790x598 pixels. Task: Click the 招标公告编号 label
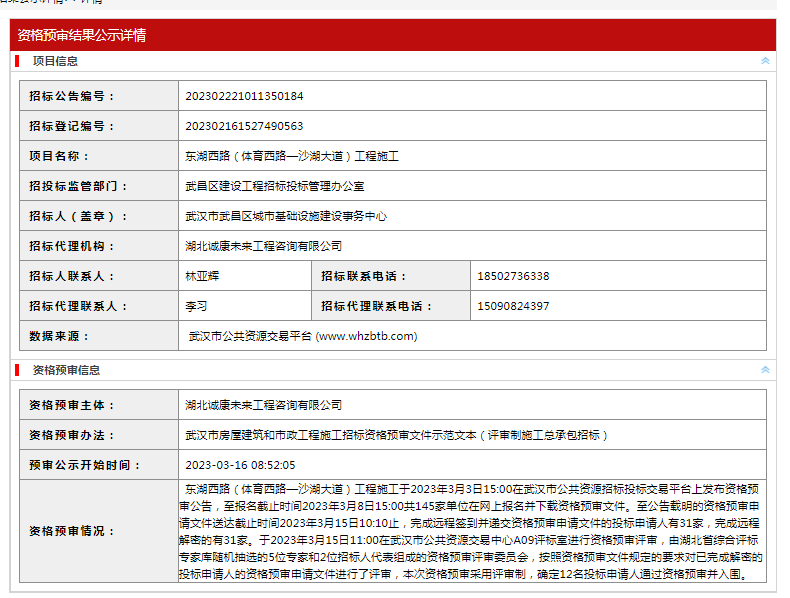click(72, 96)
